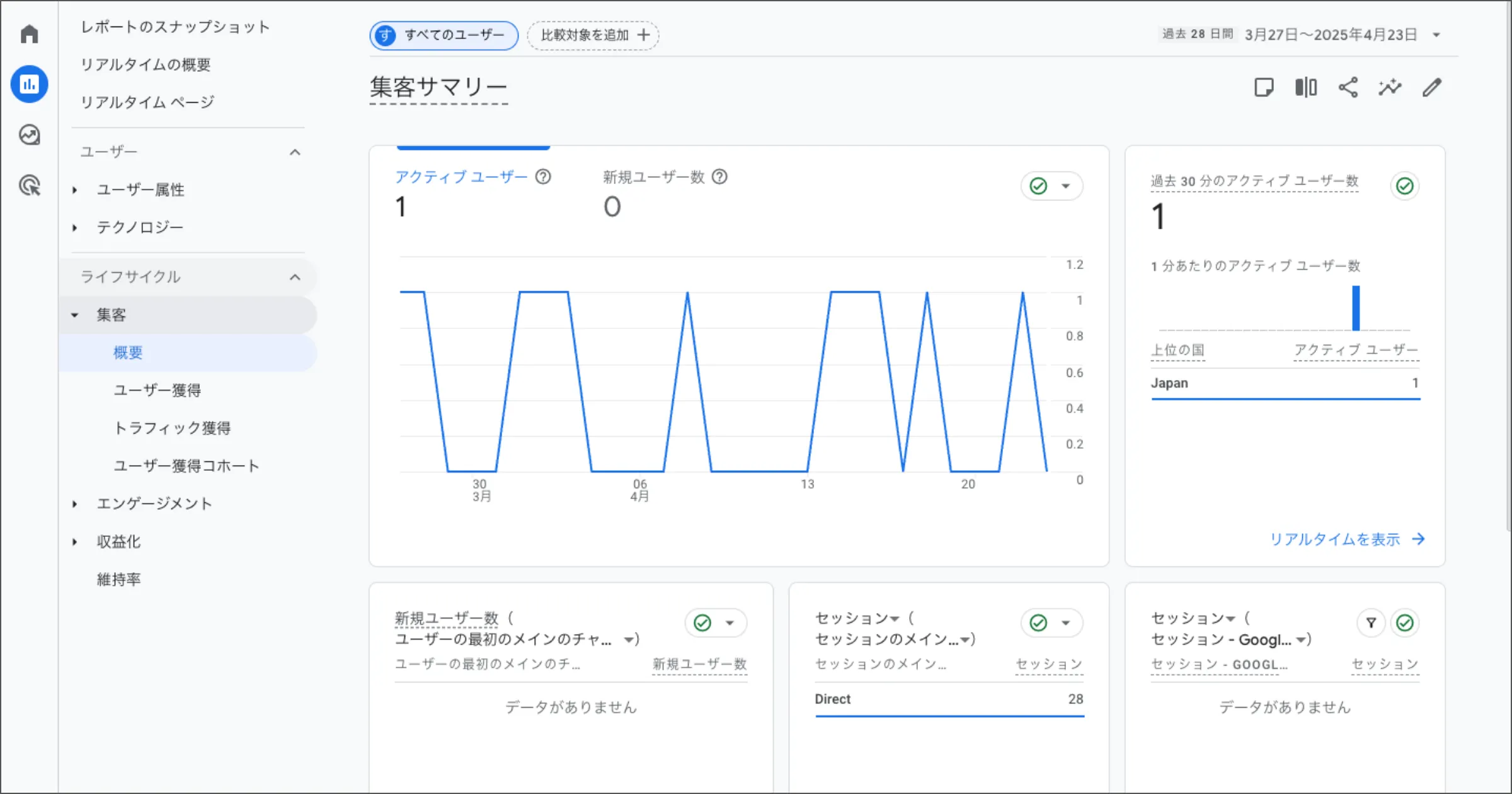Click リアルタイムを表示 link
This screenshot has width=1512, height=794.
pyautogui.click(x=1334, y=539)
